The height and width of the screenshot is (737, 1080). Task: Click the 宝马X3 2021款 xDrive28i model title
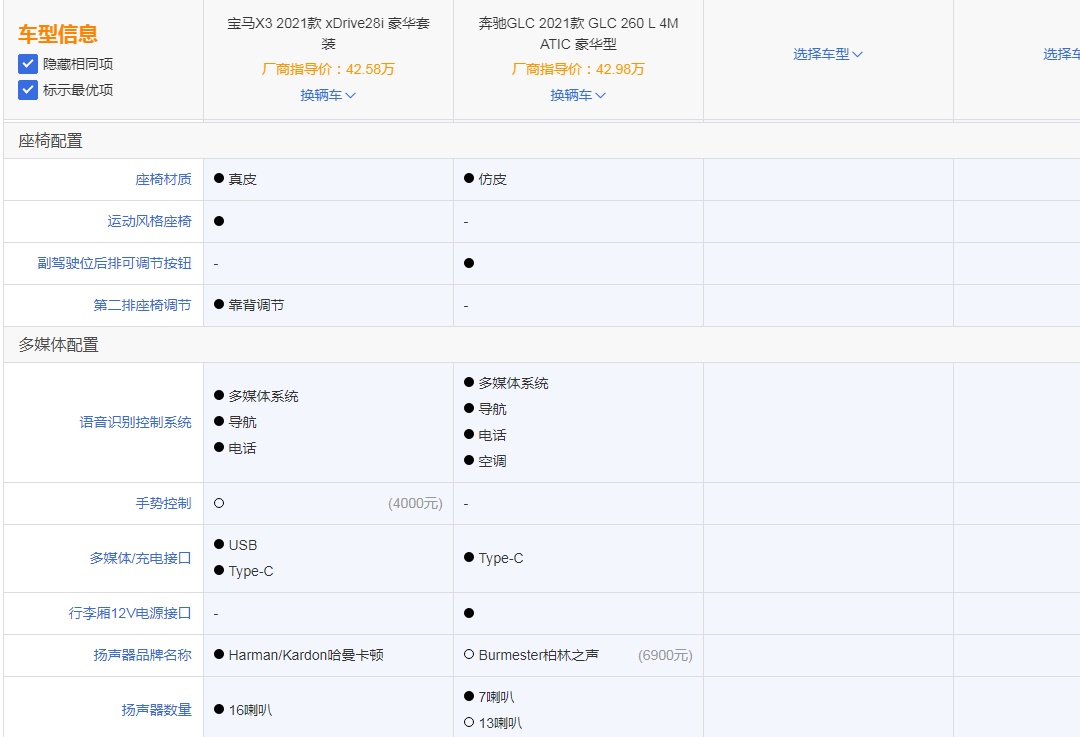click(x=328, y=33)
